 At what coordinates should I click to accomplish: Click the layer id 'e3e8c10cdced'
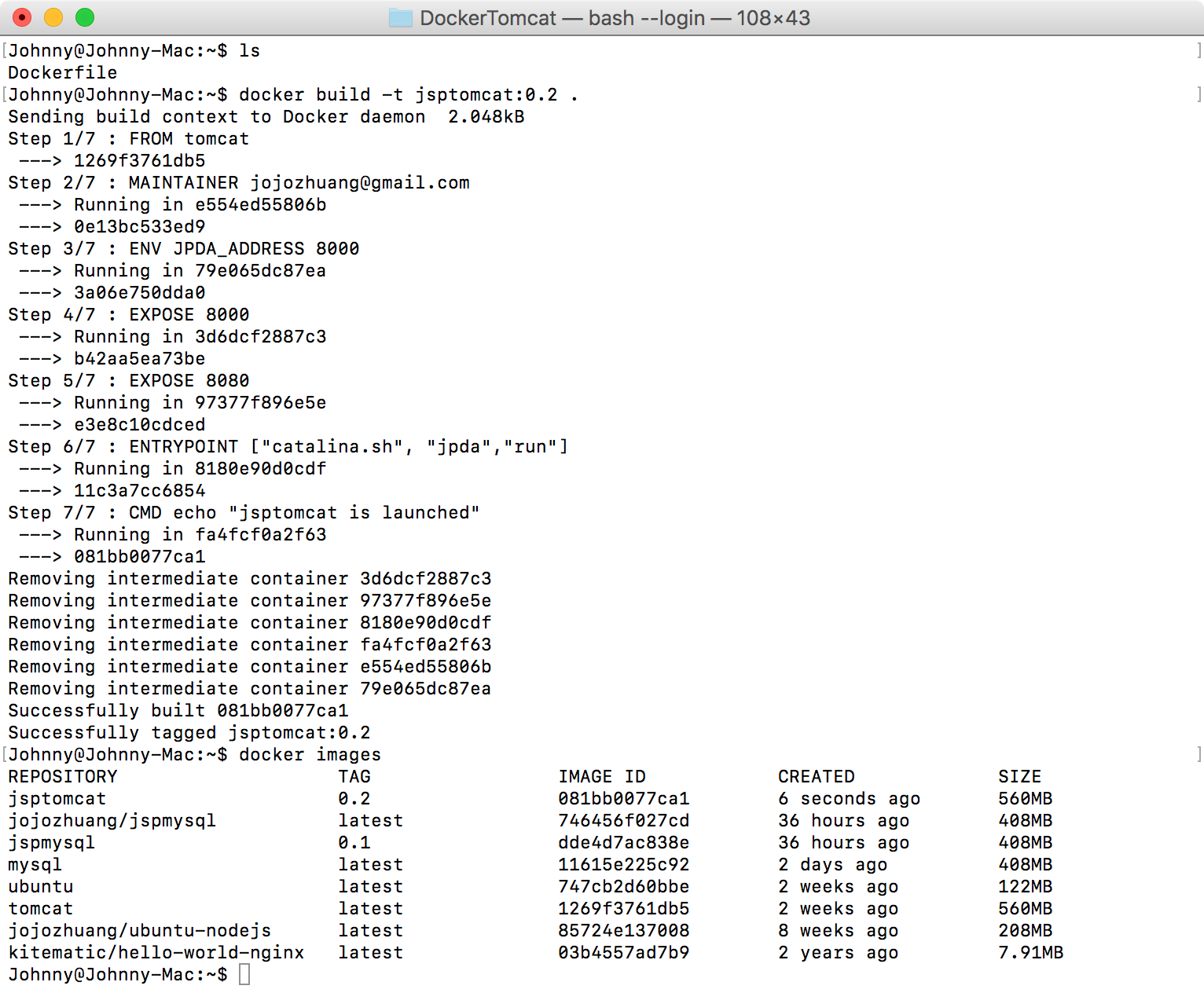pos(140,424)
